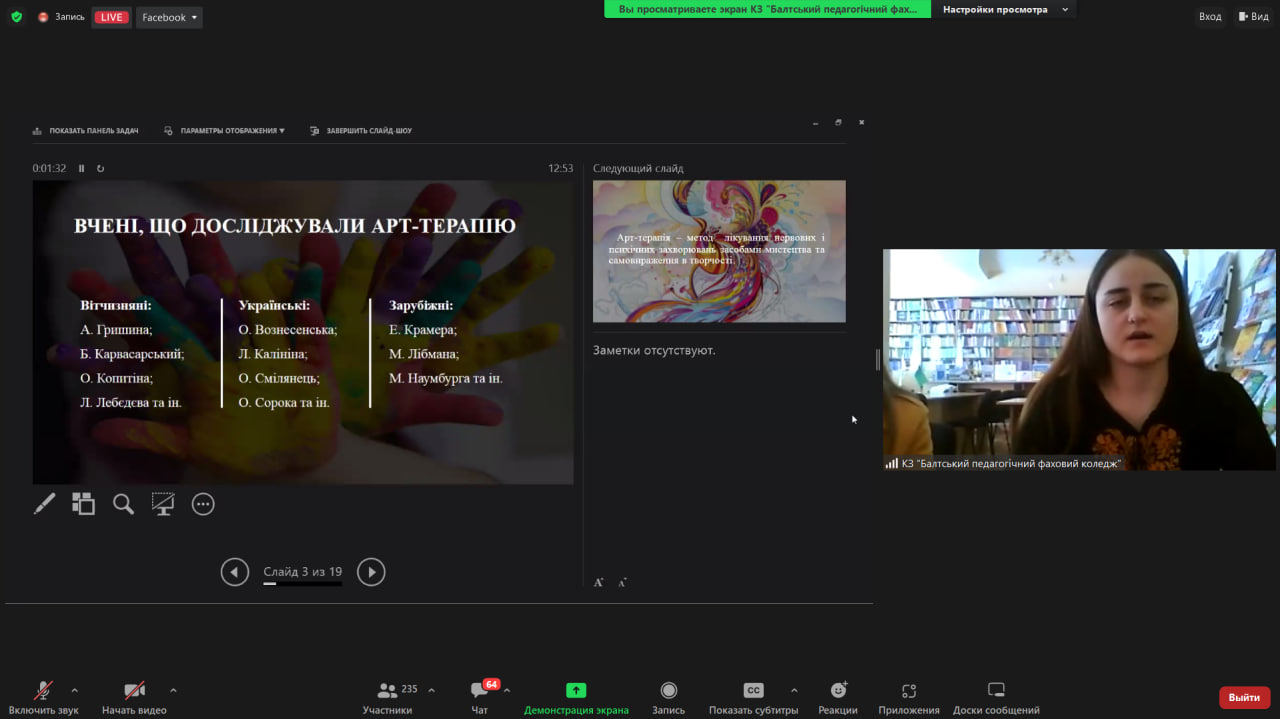The height and width of the screenshot is (719, 1280).
Task: Click the black out slideshow screen icon
Action: pos(163,504)
